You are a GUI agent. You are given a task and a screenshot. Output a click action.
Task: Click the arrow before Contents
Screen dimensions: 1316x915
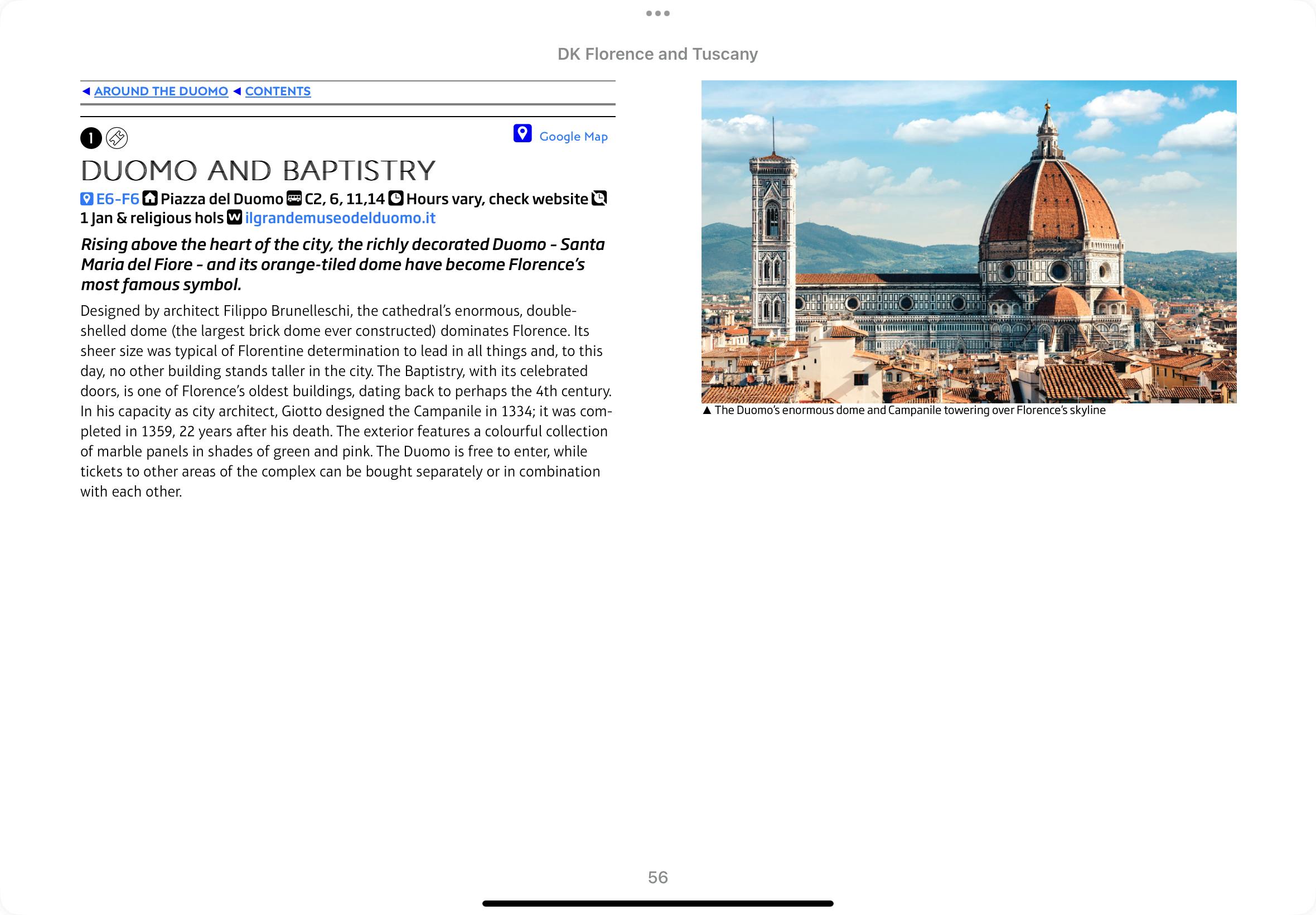tap(237, 91)
